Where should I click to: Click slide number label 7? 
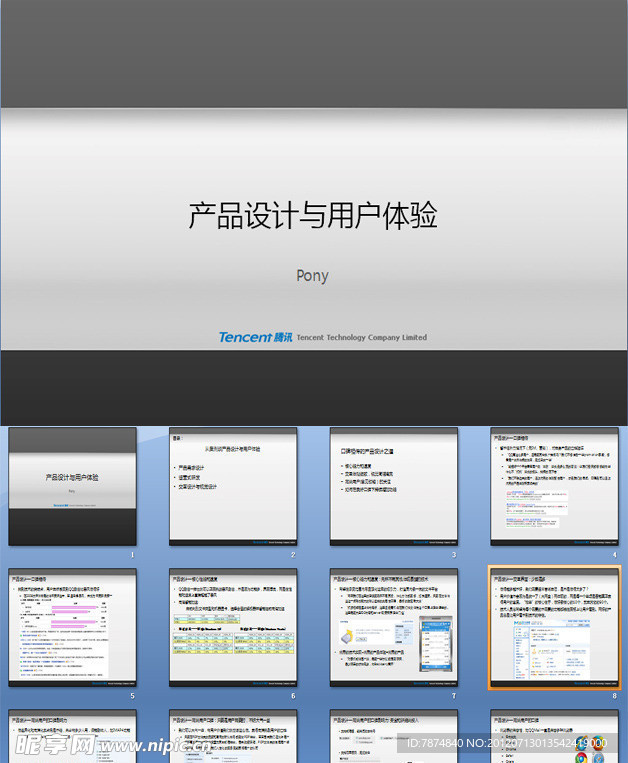click(x=454, y=696)
